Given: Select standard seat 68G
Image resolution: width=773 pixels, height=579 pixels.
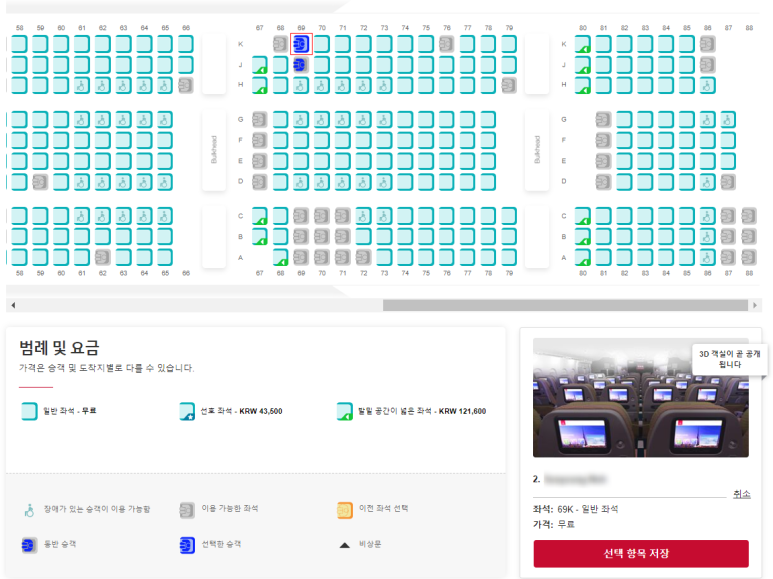Looking at the screenshot, I should click(280, 119).
